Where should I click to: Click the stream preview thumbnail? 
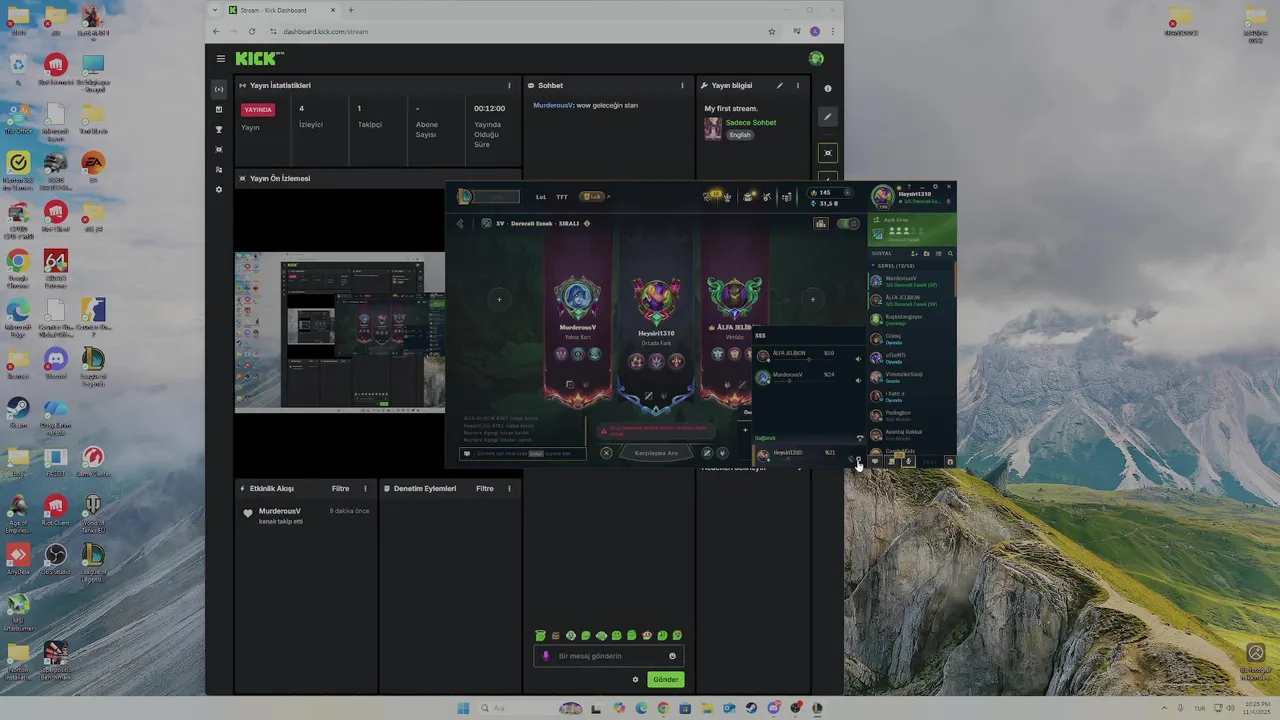[x=340, y=332]
